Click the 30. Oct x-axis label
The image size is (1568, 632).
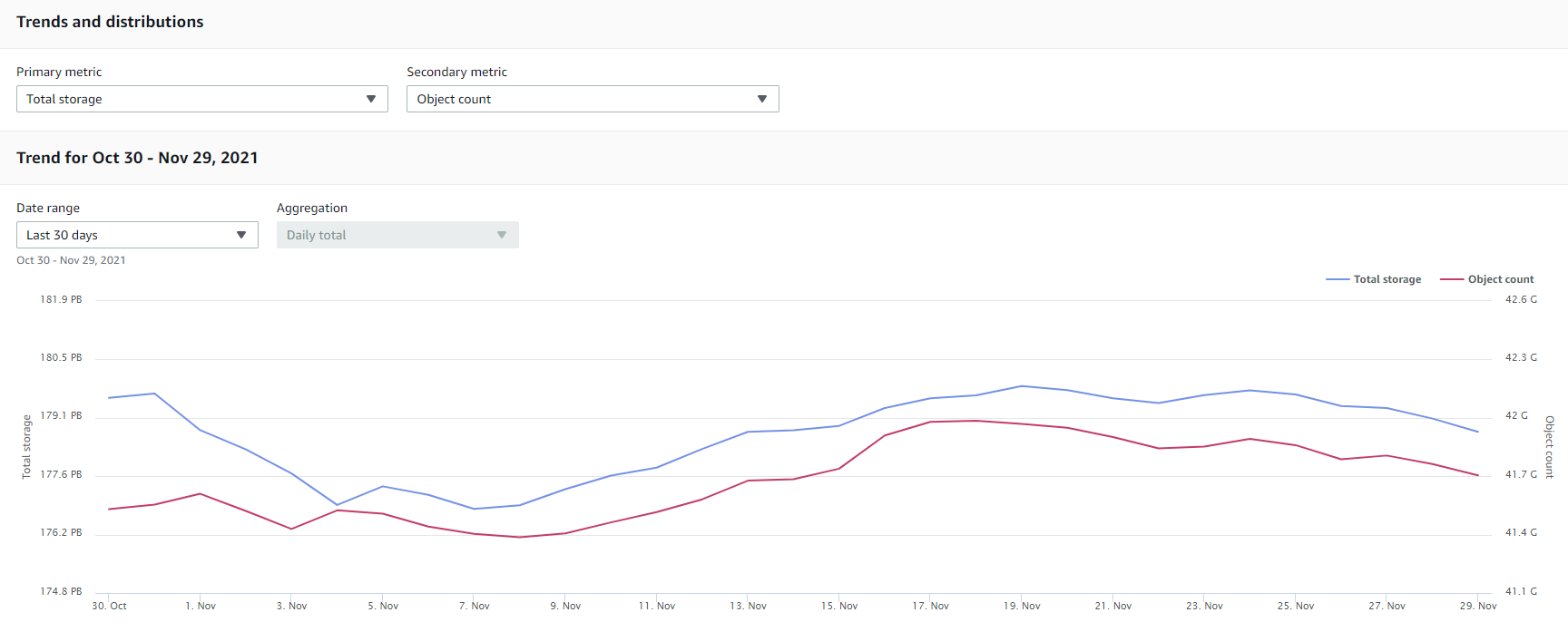point(109,606)
